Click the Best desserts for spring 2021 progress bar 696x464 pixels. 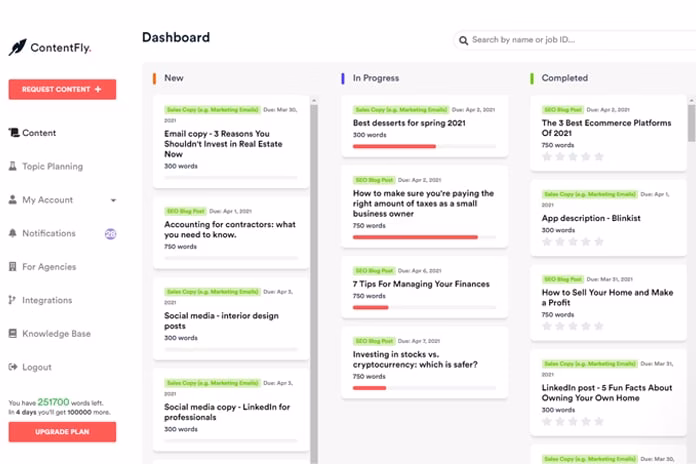[x=424, y=146]
